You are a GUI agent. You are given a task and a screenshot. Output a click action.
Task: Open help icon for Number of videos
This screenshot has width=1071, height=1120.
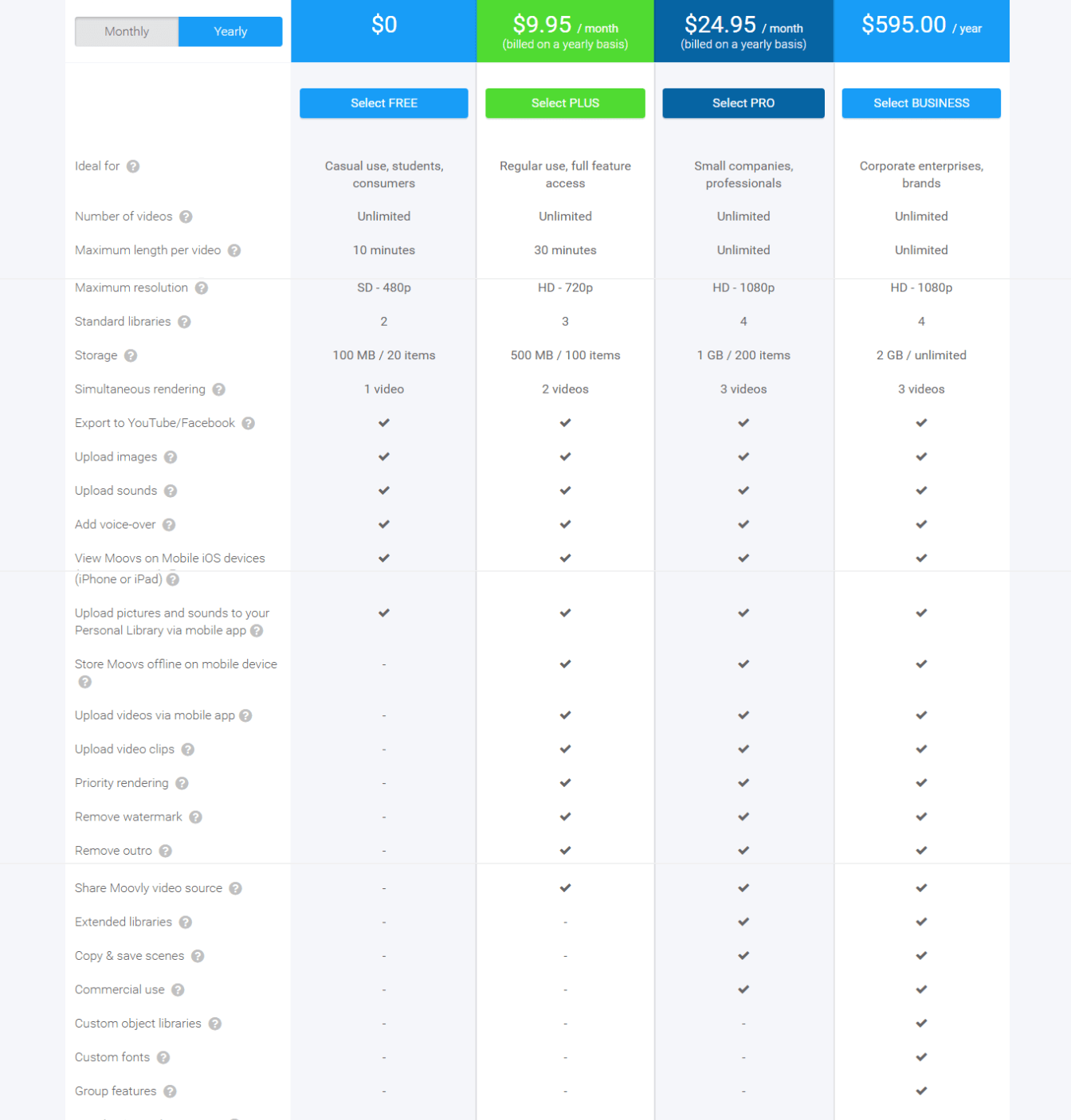click(x=186, y=217)
